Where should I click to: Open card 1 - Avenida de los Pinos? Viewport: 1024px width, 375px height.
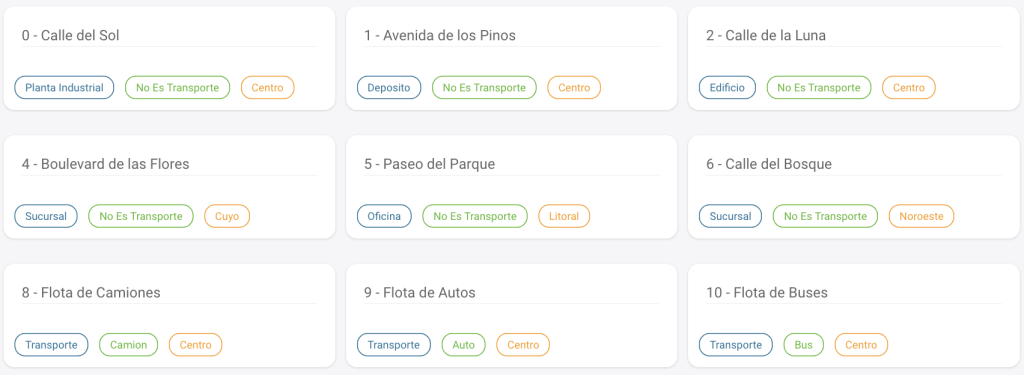511,58
